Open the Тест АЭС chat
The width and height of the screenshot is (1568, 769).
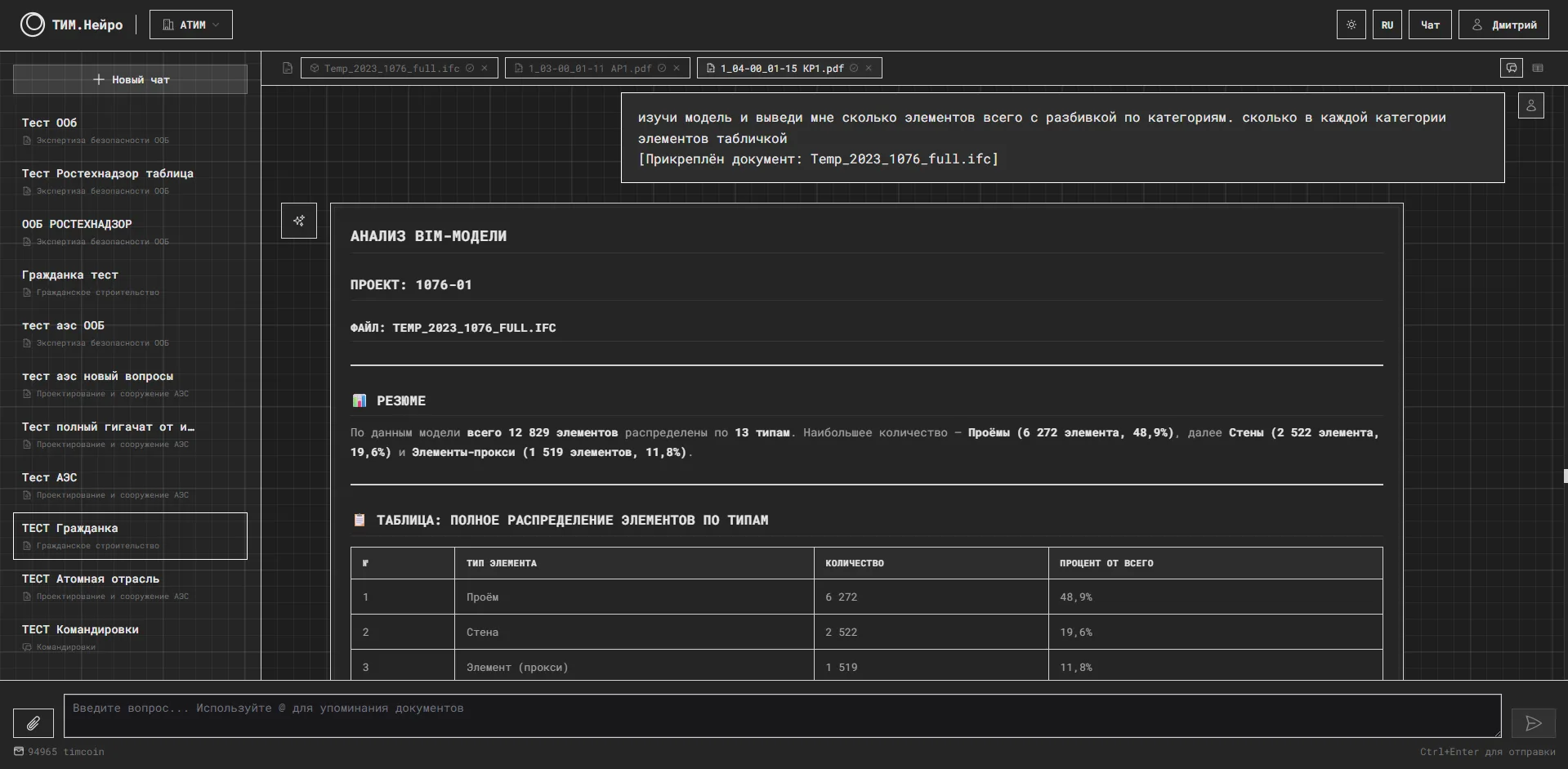point(130,485)
